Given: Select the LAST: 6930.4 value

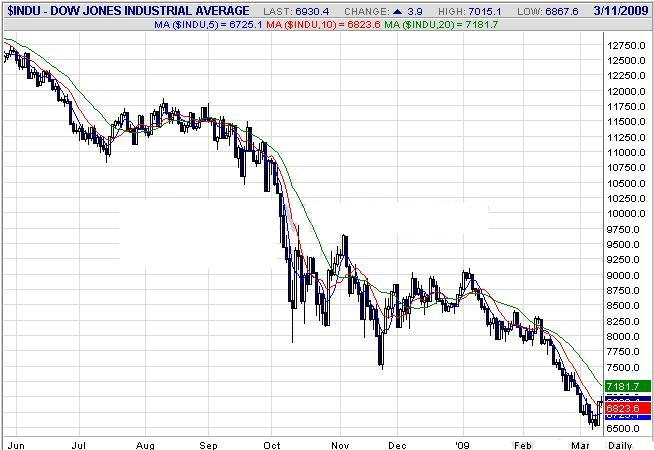Looking at the screenshot, I should click(296, 11).
